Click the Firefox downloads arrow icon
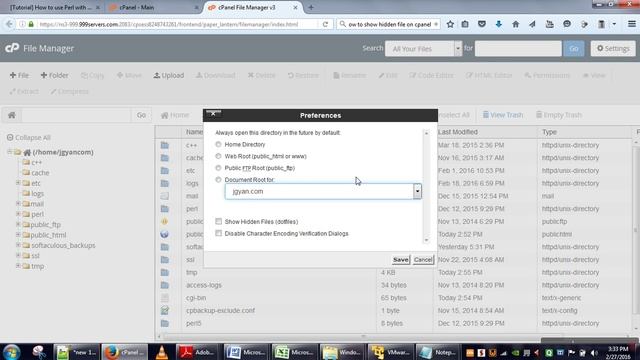The width and height of the screenshot is (640, 360). click(x=498, y=24)
